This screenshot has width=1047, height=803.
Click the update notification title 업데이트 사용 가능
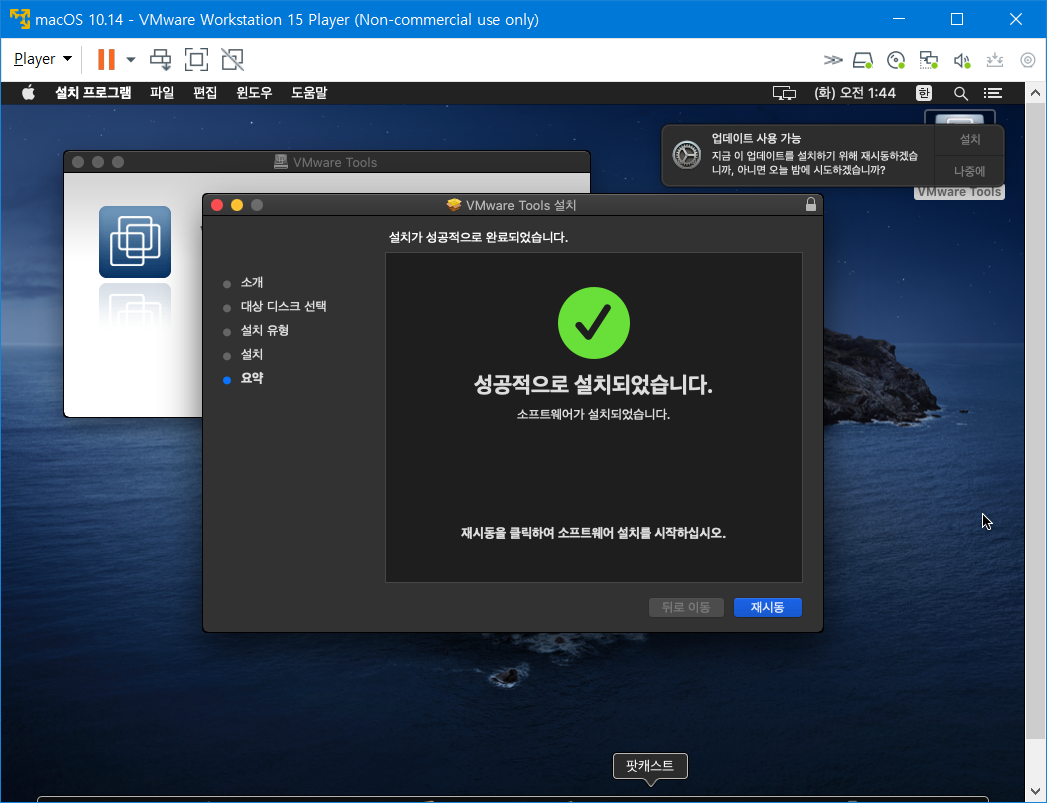coord(756,139)
